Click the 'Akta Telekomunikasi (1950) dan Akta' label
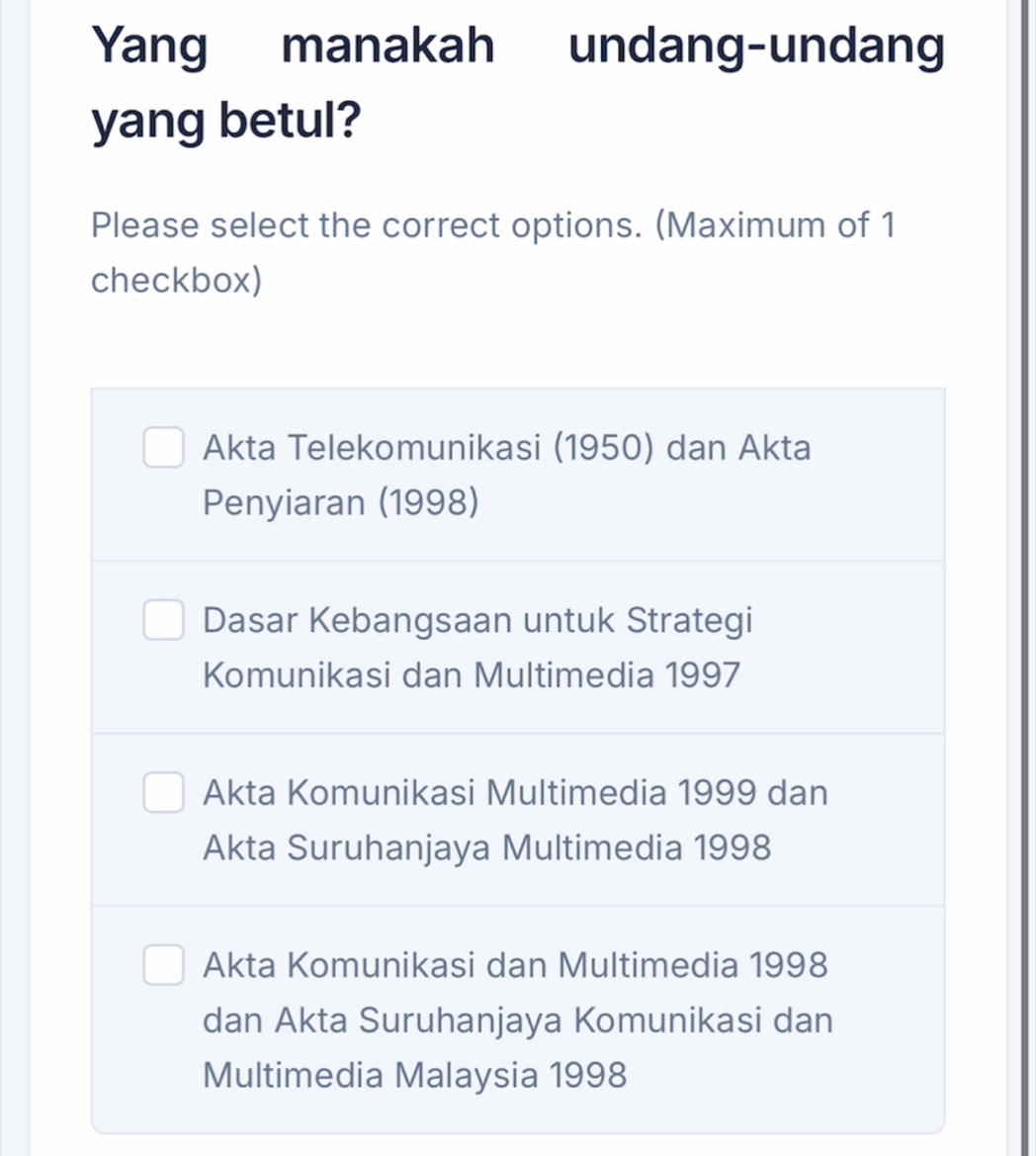 pos(506,448)
